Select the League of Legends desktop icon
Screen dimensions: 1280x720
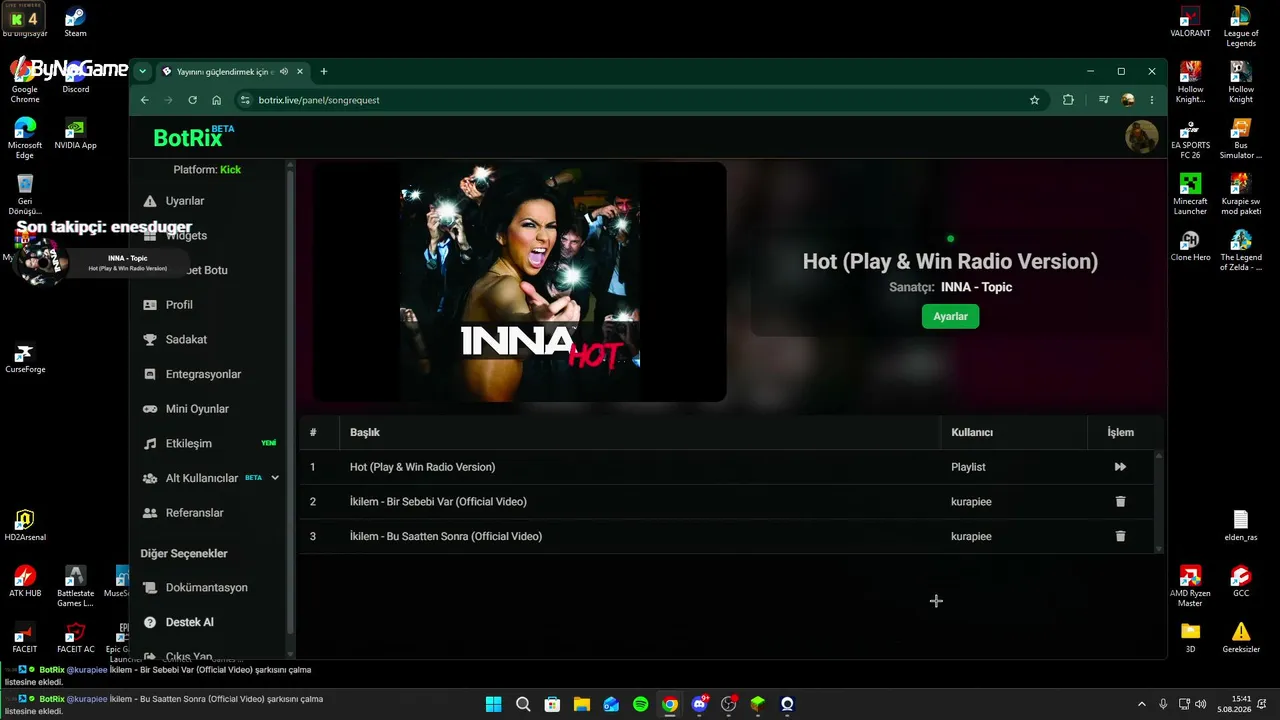pos(1241,27)
